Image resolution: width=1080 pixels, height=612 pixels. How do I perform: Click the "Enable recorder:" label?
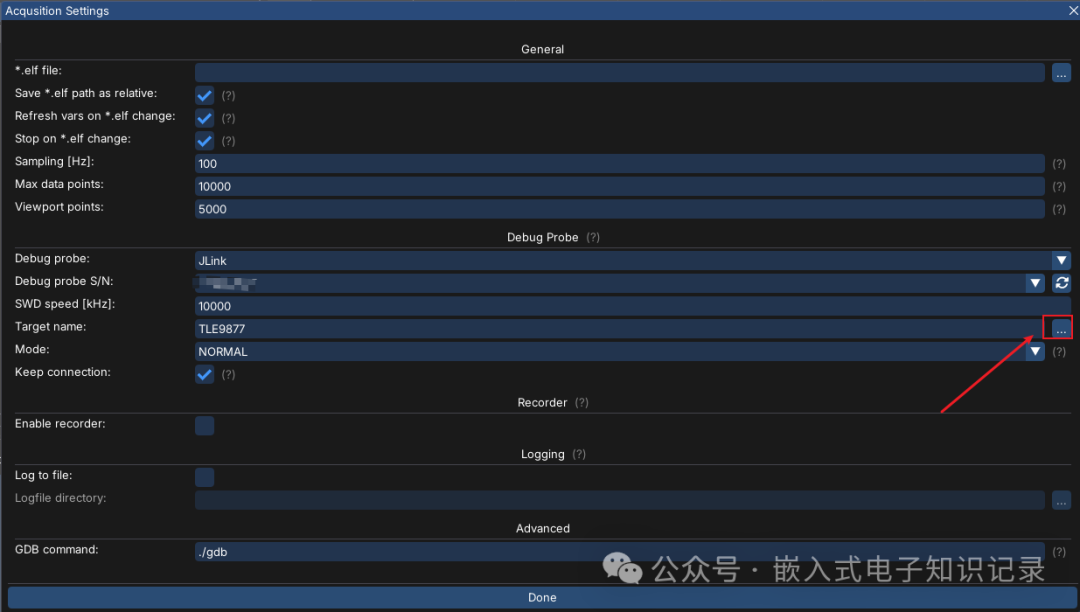point(60,424)
